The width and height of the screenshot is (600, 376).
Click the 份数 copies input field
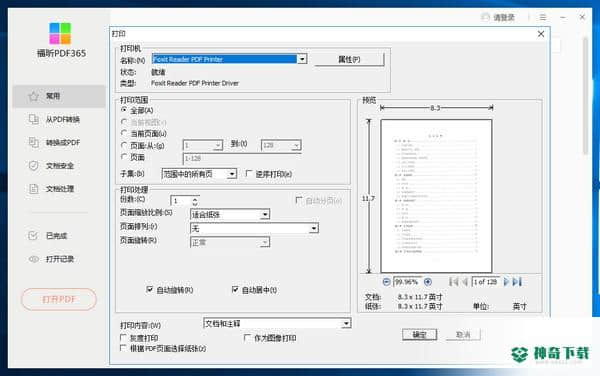click(x=181, y=201)
